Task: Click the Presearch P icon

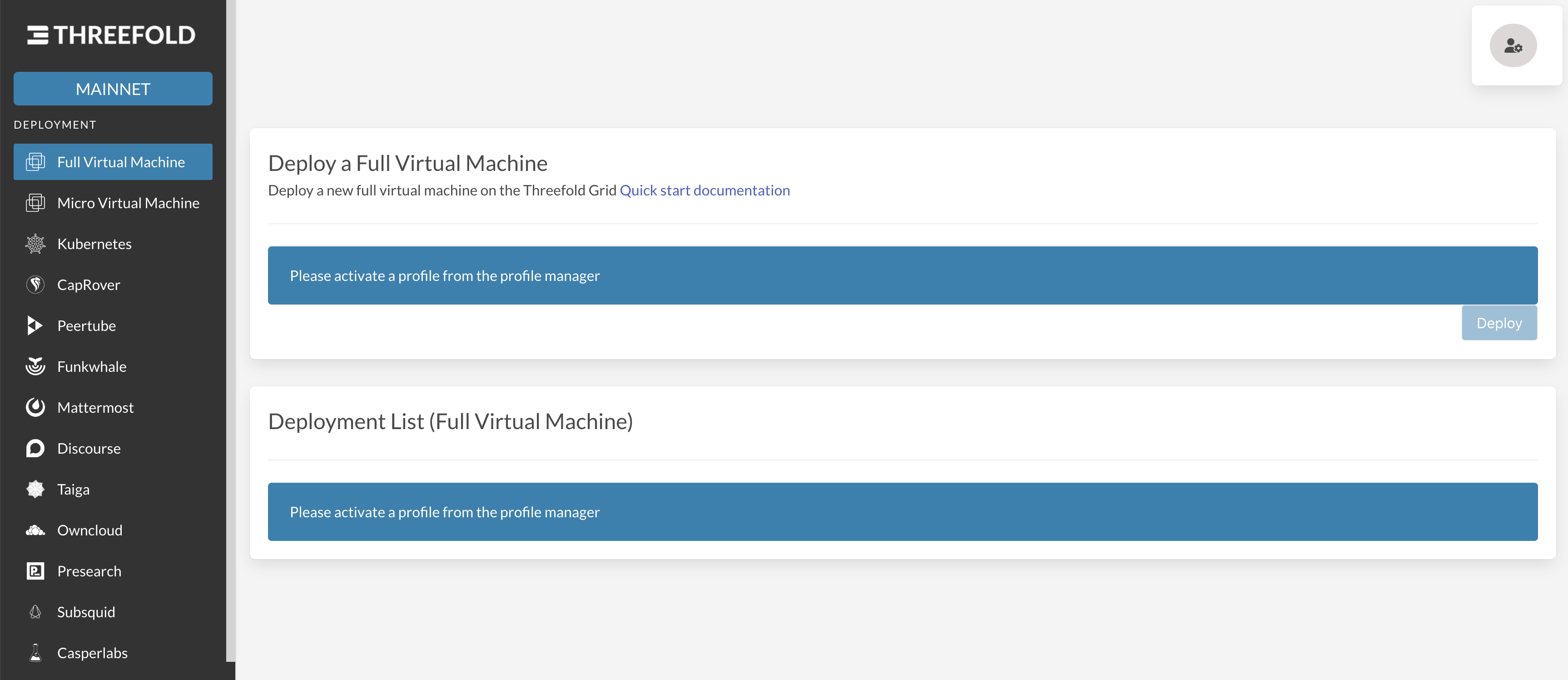Action: tap(35, 571)
